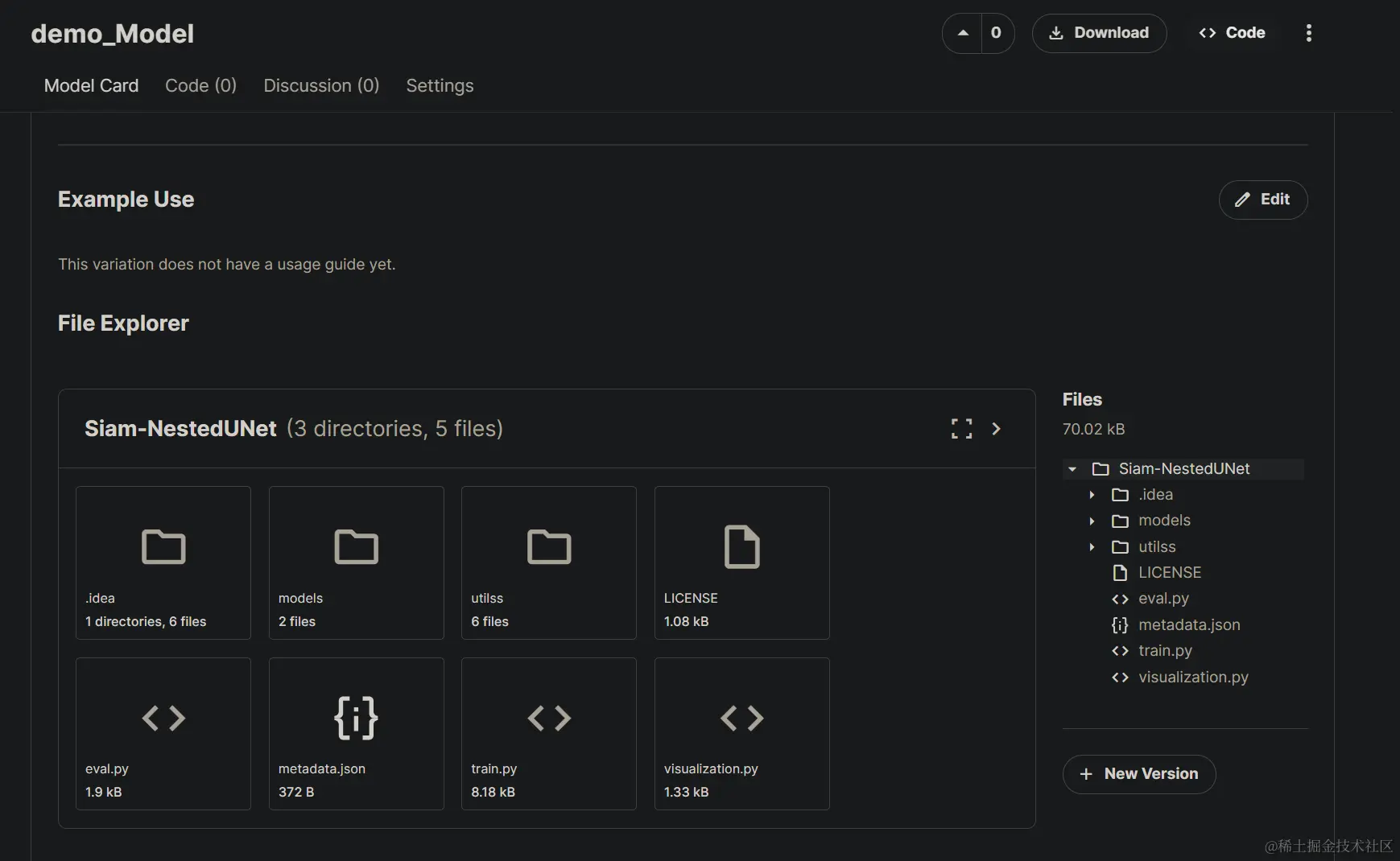Select metadata.json in the Files tree
Viewport: 1400px width, 861px height.
[x=1189, y=625]
